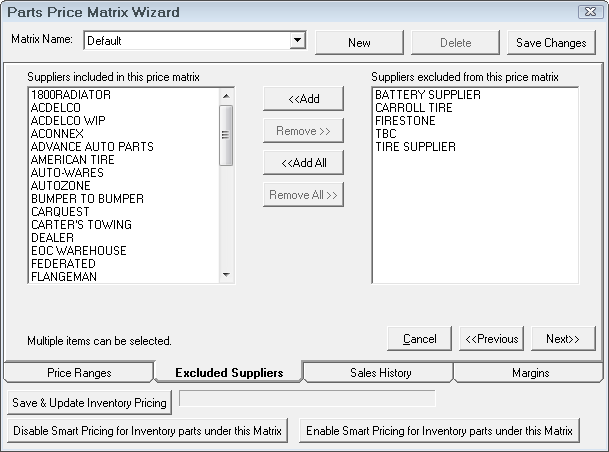Click the <<Add supplier button

pos(303,98)
